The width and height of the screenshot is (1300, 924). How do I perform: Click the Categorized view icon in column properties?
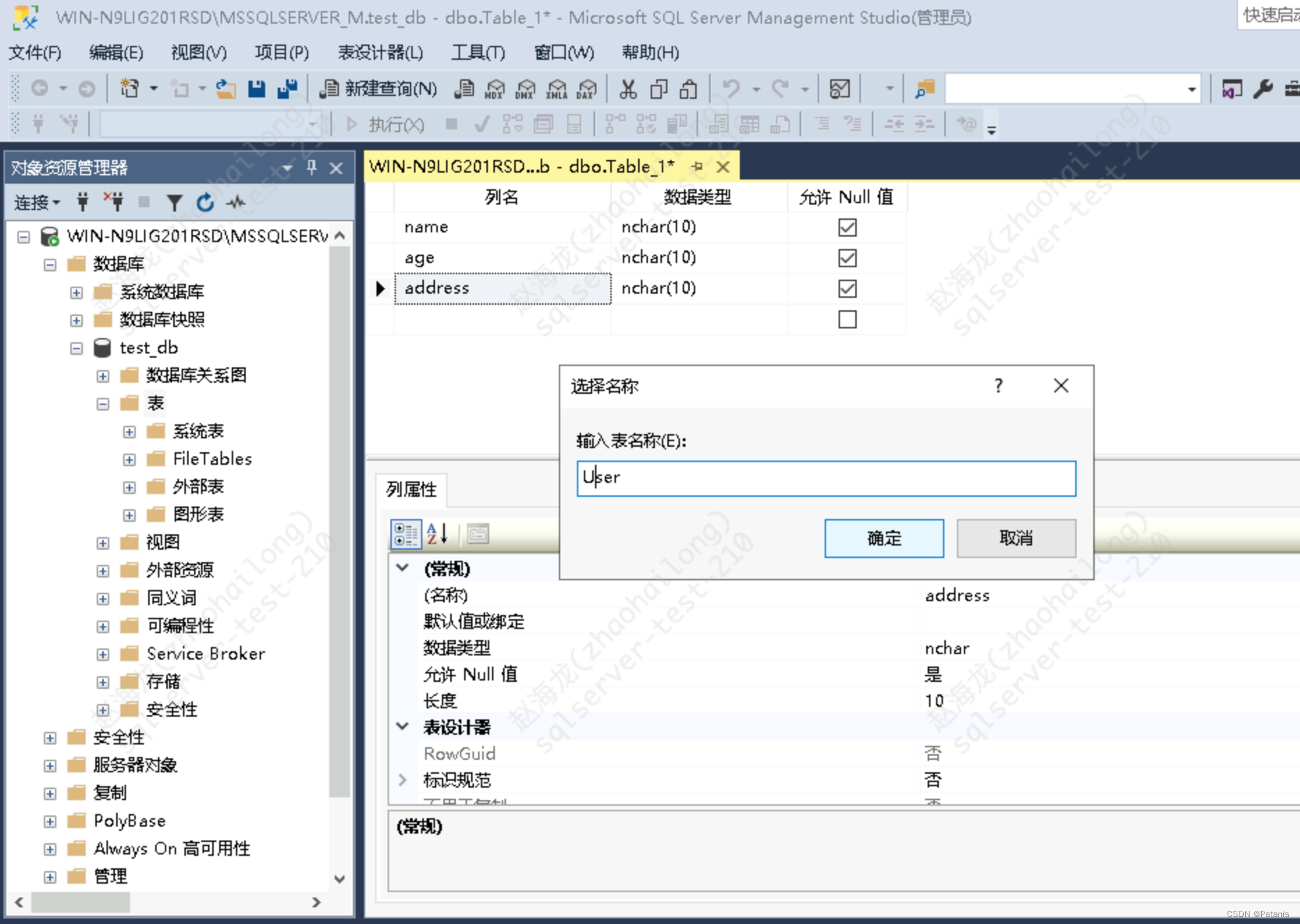pyautogui.click(x=406, y=534)
